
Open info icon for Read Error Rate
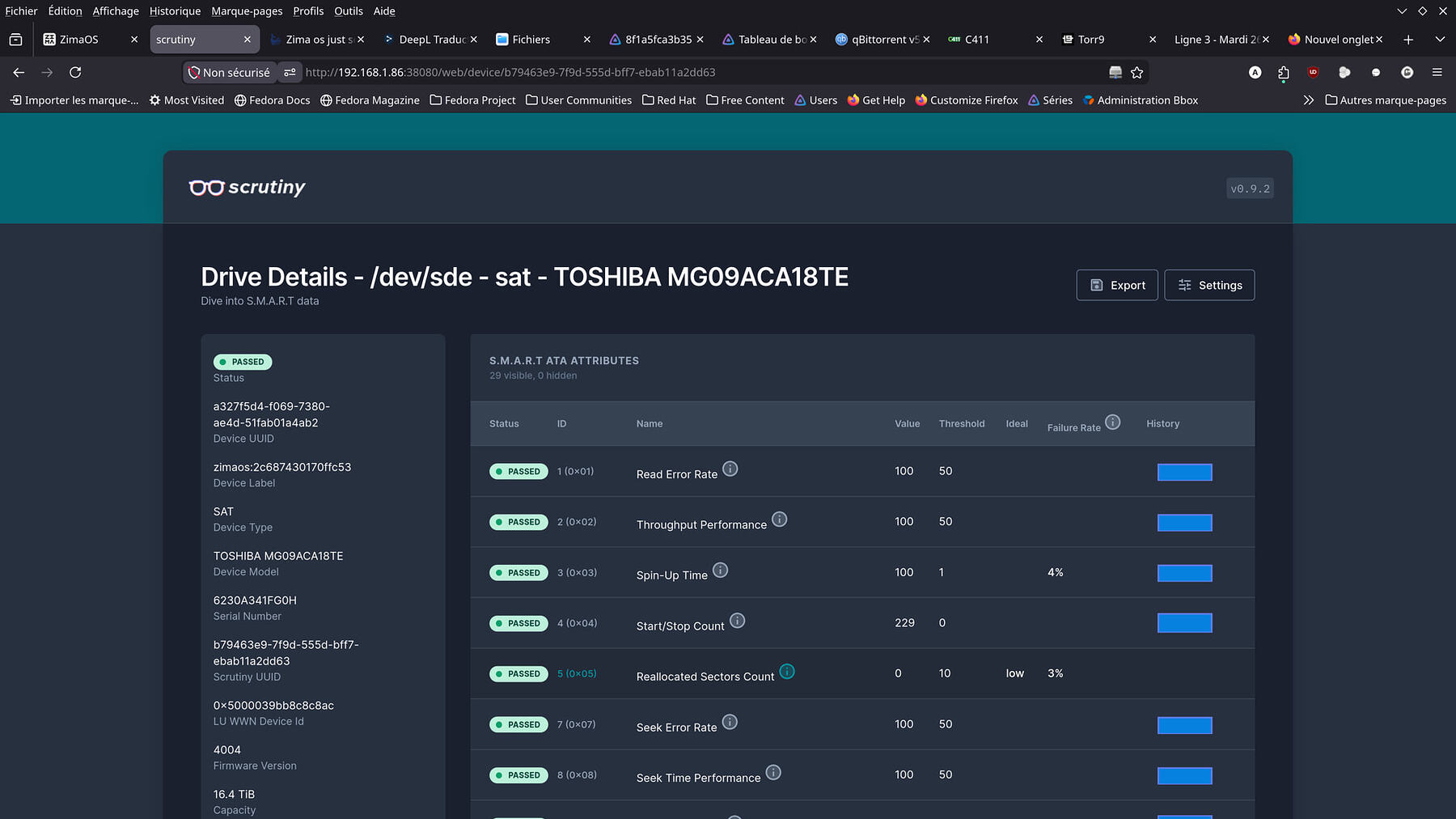[730, 469]
